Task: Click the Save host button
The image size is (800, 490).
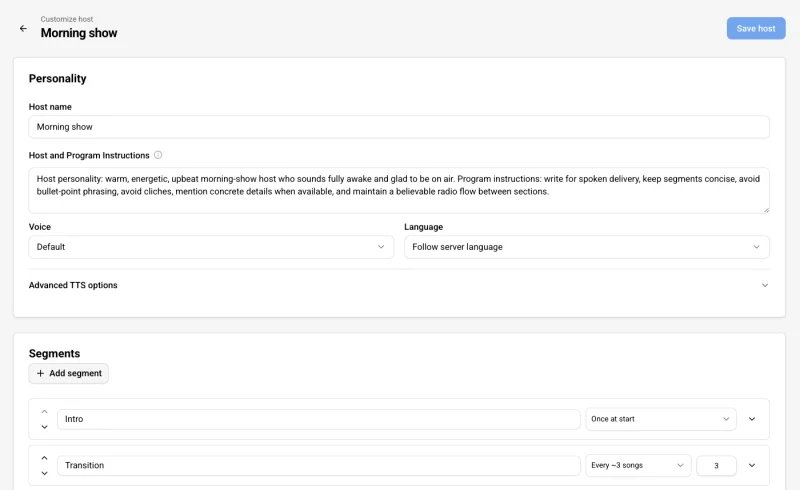Action: pos(756,29)
